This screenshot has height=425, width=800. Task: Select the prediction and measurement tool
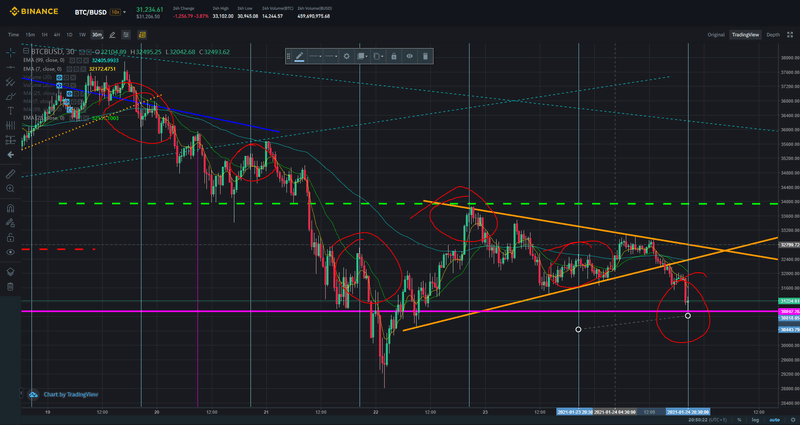tap(10, 140)
